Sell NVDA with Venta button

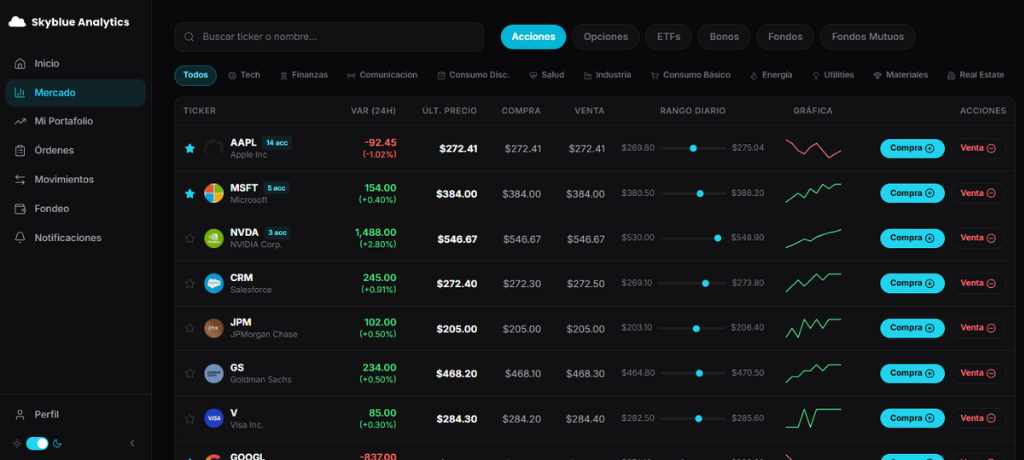click(x=978, y=238)
